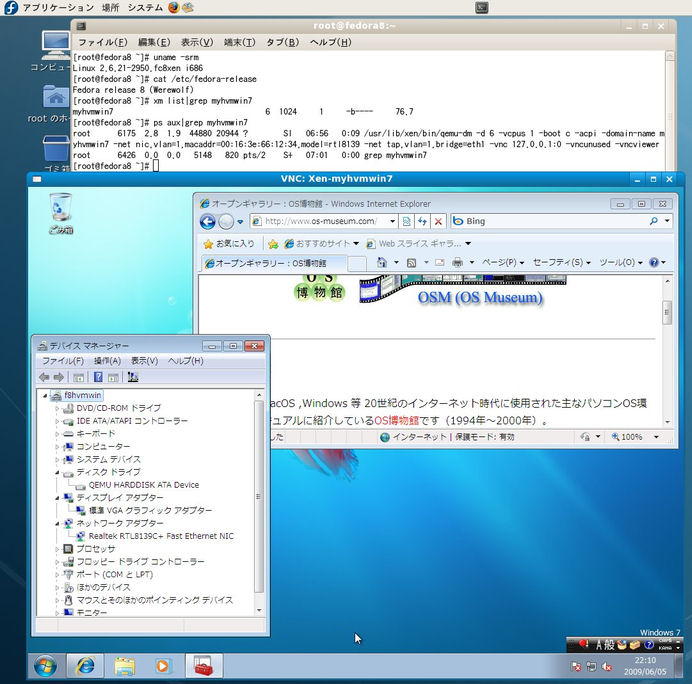This screenshot has height=684, width=692.
Task: Click the Show desktop button at taskbar end
Action: 679,665
